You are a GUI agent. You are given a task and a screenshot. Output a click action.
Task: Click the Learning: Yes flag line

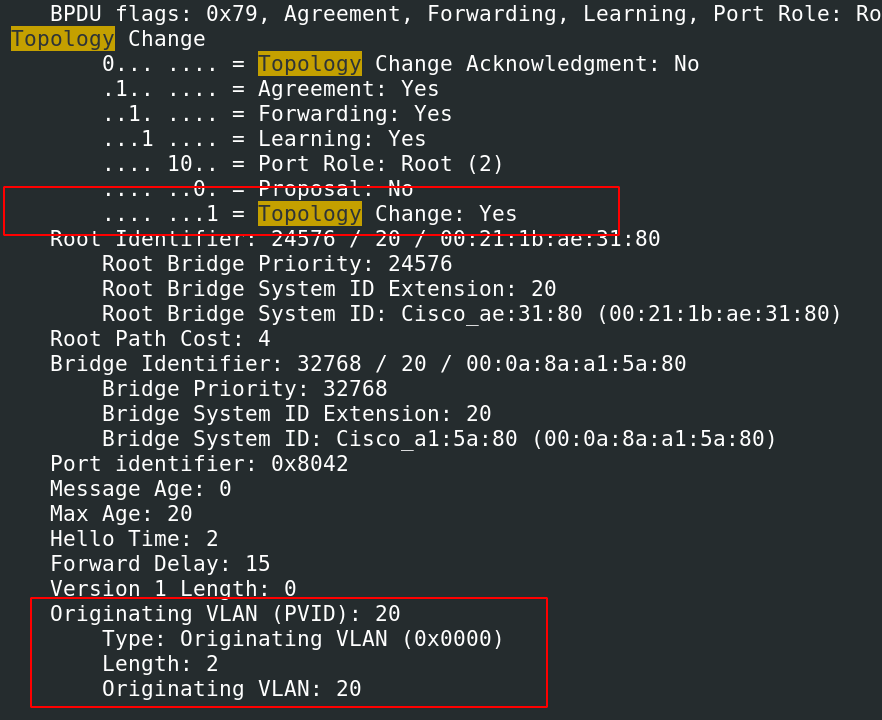(x=264, y=139)
